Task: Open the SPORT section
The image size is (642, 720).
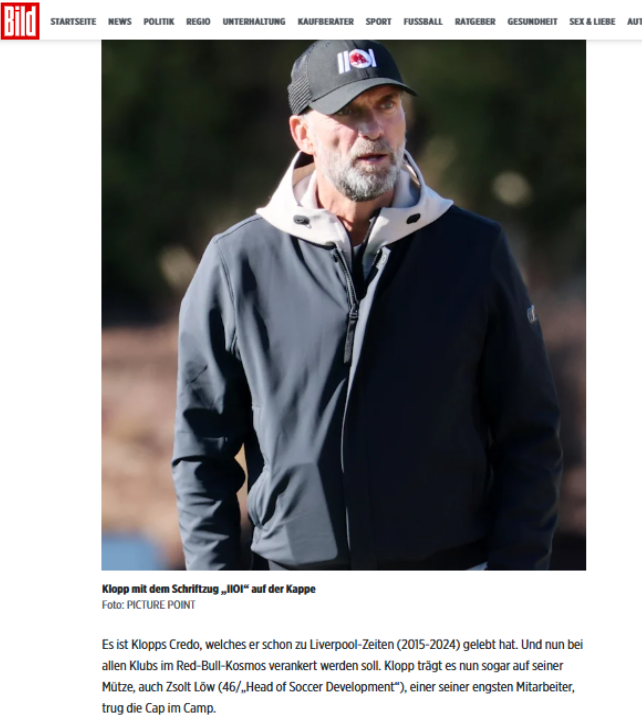Action: [x=378, y=22]
